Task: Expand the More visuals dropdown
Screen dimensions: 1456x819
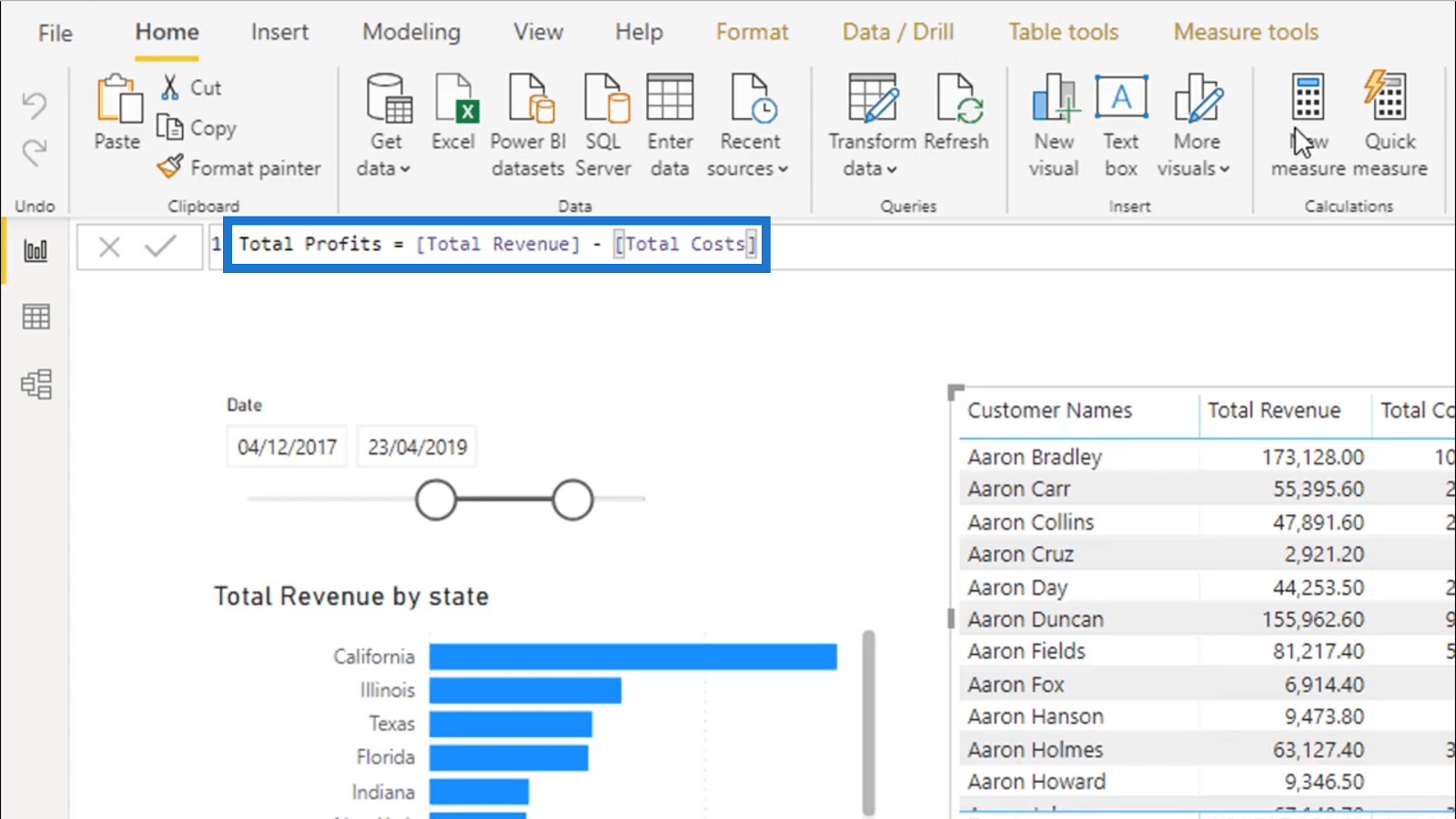Action: point(1194,168)
